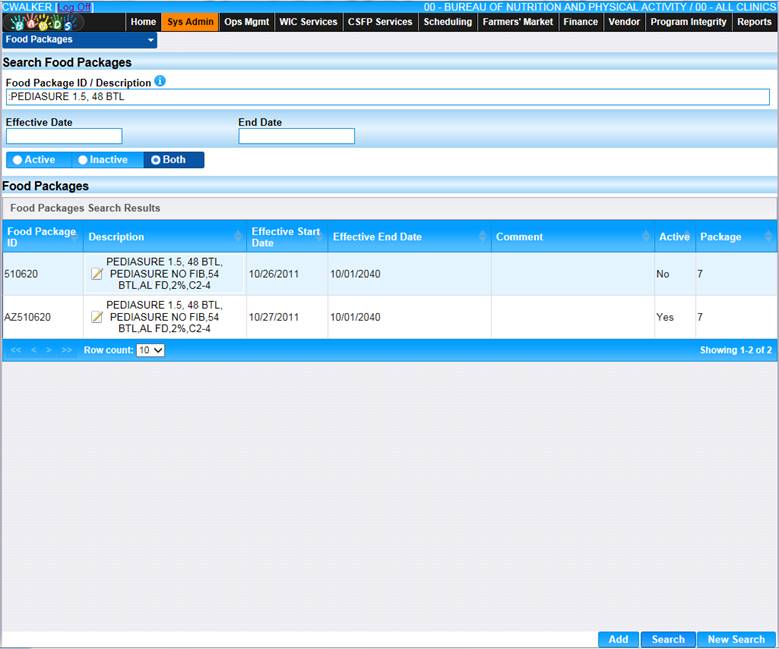Image resolution: width=779 pixels, height=649 pixels.
Task: Click the Effective Date input field
Action: point(64,136)
